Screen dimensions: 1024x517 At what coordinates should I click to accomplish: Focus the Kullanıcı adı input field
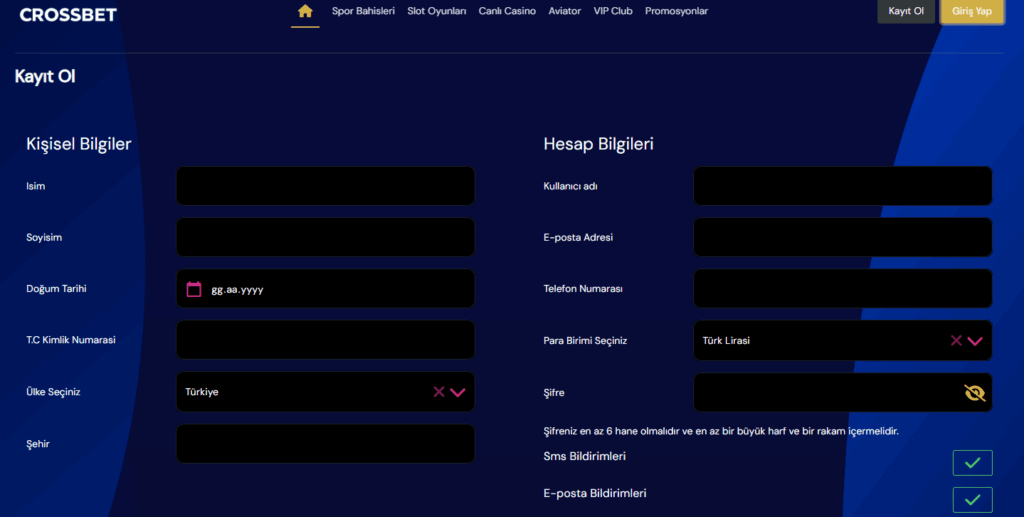pos(842,186)
